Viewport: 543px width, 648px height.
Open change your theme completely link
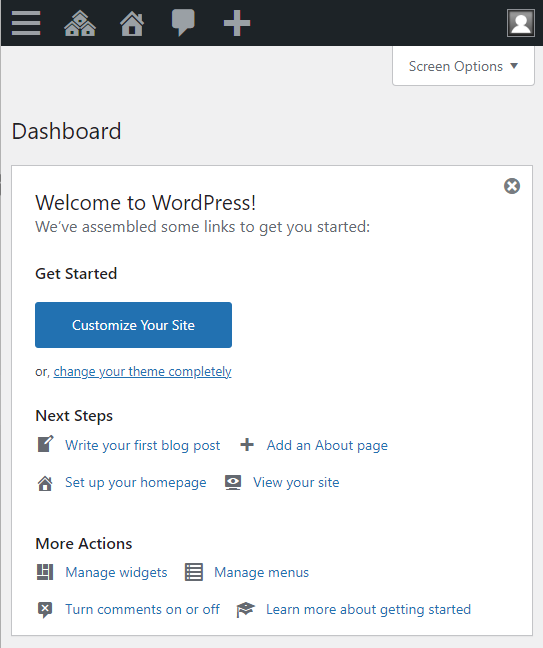[x=142, y=371]
